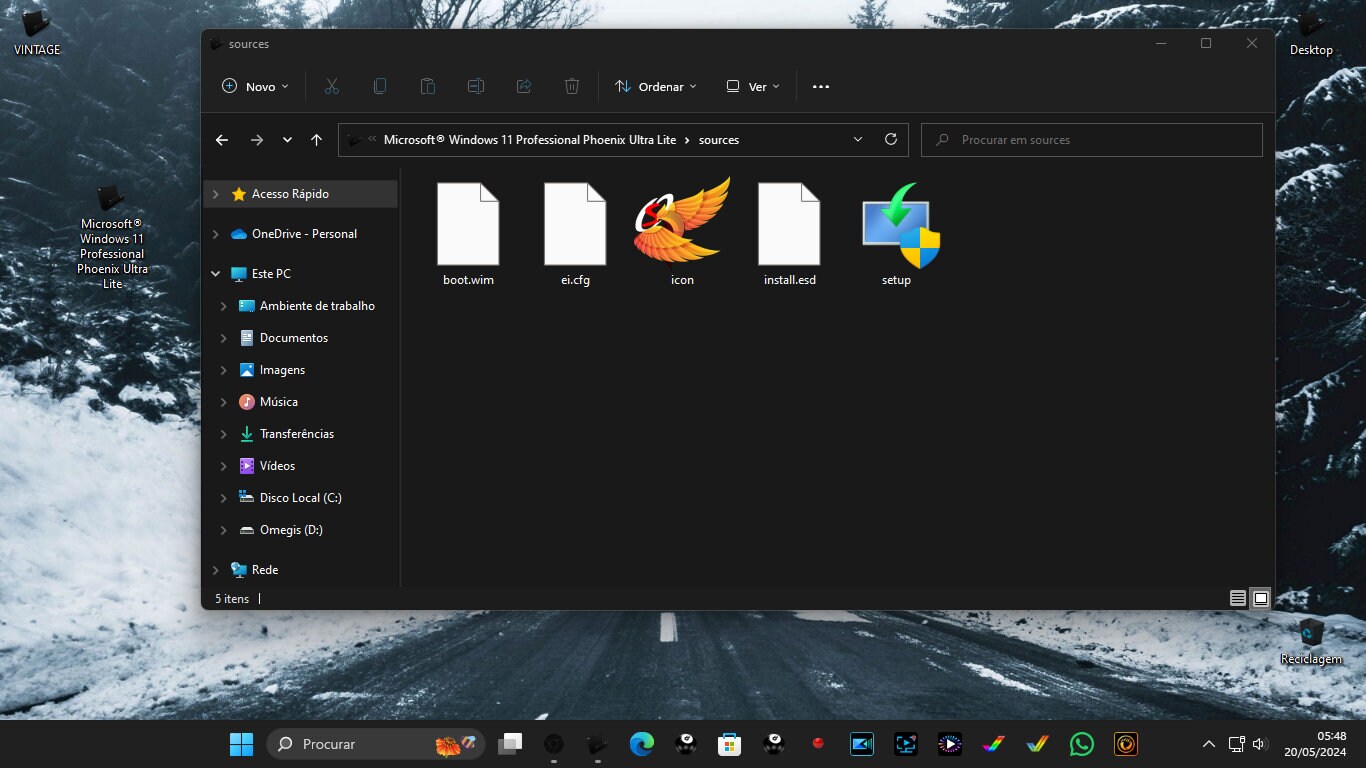Open WhatsApp from the taskbar
The image size is (1366, 768).
[1083, 744]
